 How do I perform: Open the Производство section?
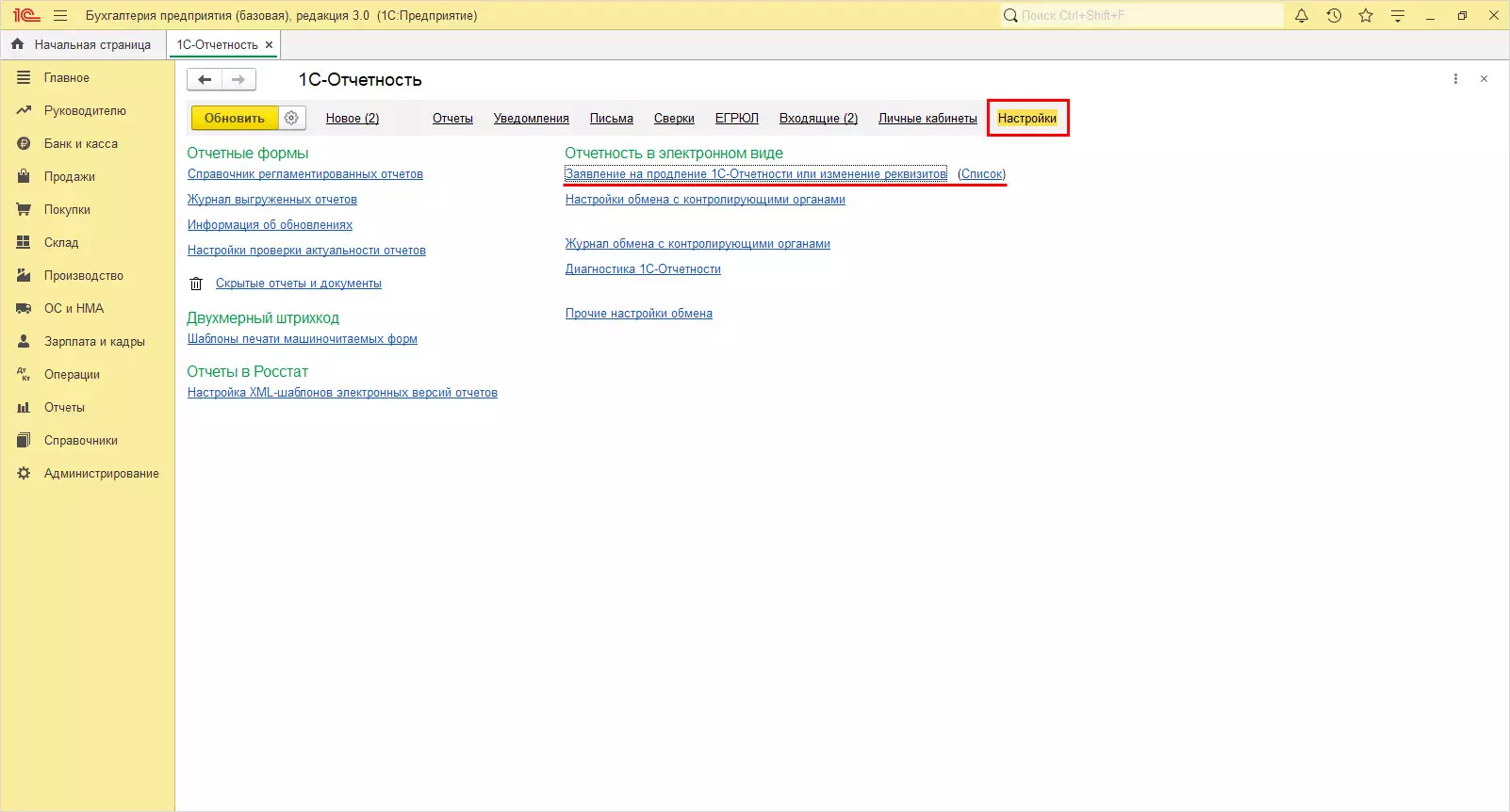88,276
